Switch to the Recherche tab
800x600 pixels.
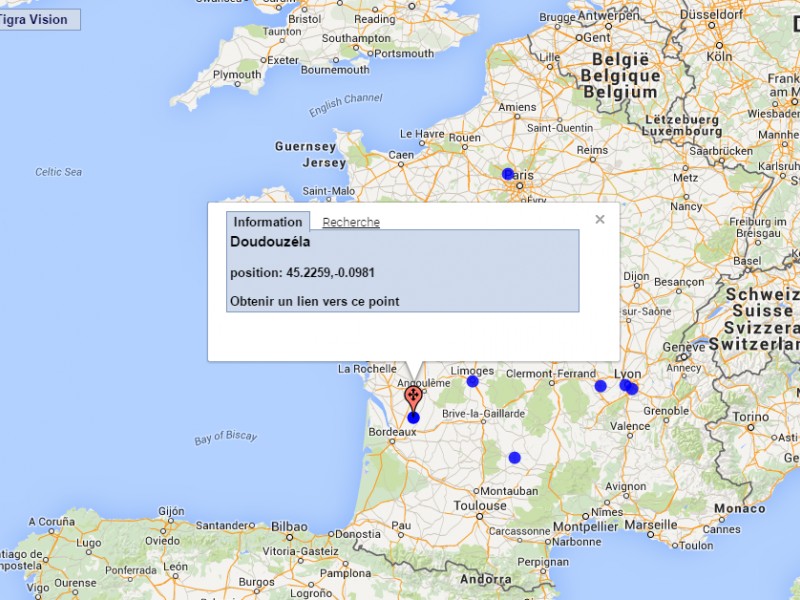pyautogui.click(x=351, y=222)
